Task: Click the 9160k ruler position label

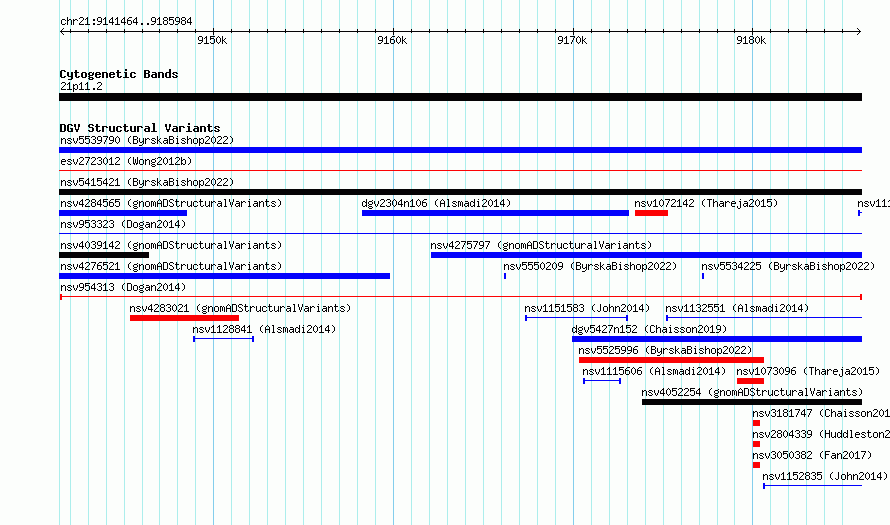Action: [392, 40]
